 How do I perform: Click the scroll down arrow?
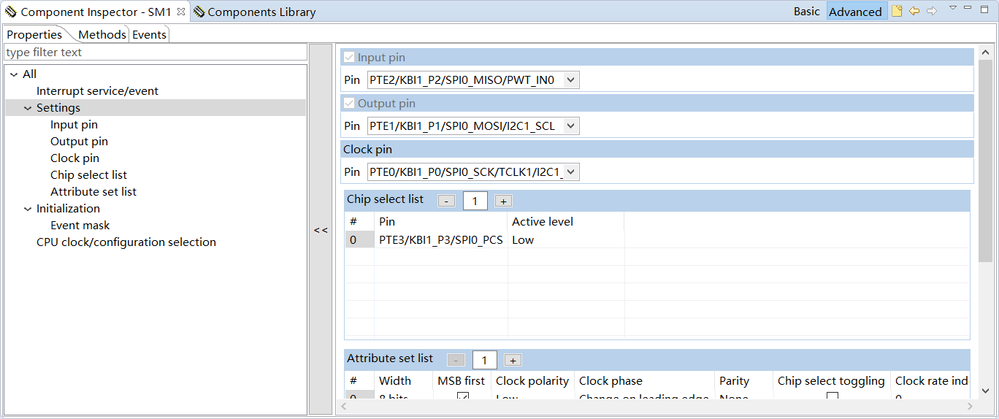[985, 391]
